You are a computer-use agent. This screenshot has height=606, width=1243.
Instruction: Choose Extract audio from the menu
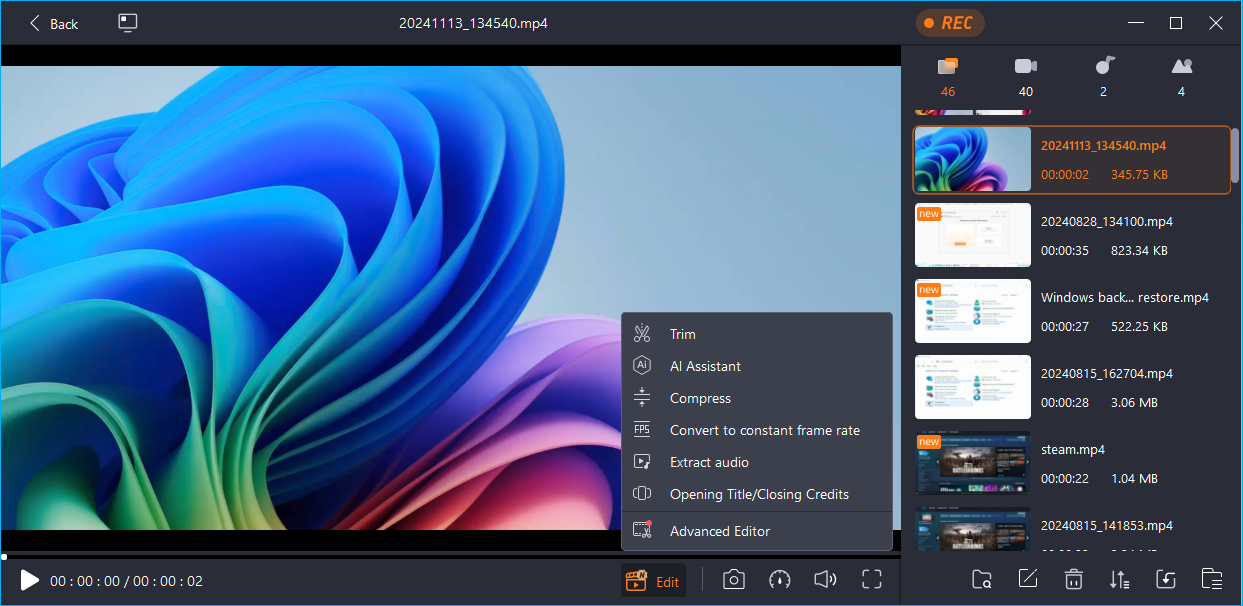click(757, 462)
